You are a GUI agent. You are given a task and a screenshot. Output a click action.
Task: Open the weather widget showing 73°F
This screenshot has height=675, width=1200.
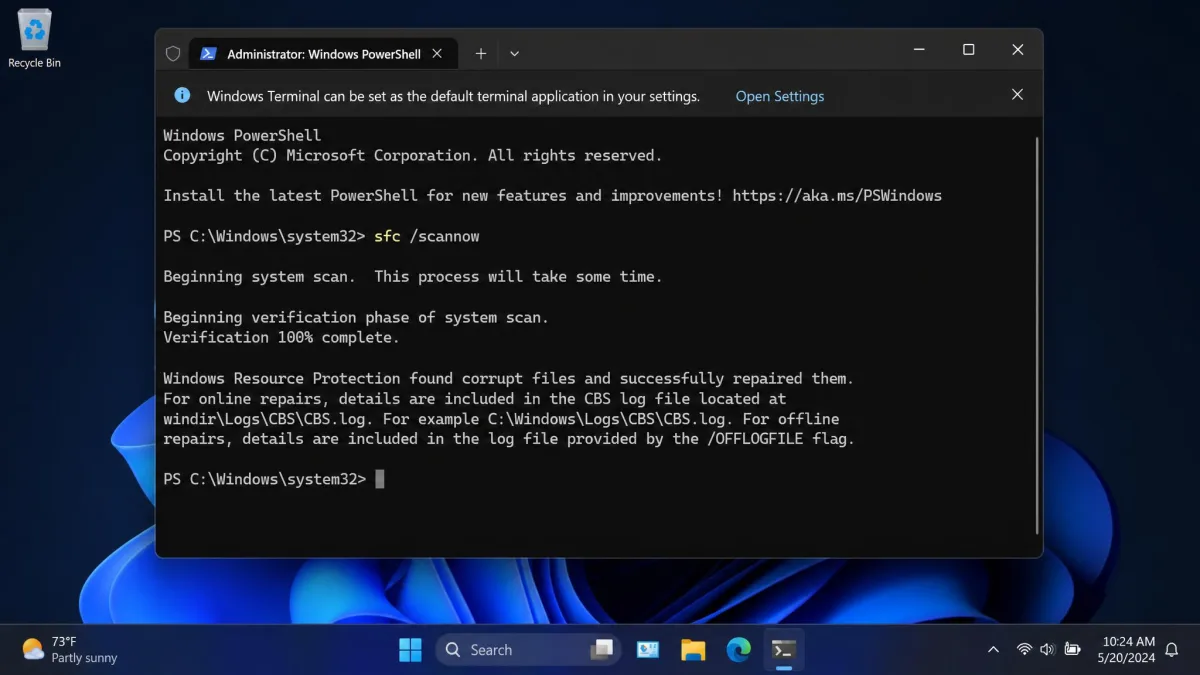[x=70, y=650]
